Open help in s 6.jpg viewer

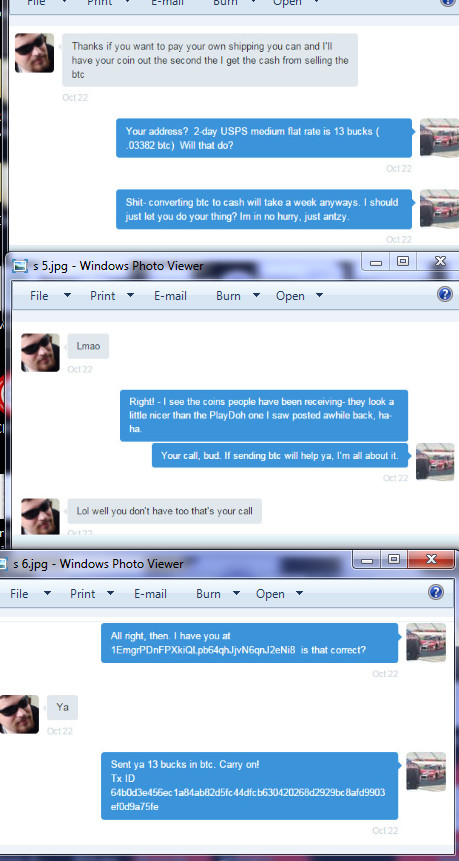[x=435, y=592]
